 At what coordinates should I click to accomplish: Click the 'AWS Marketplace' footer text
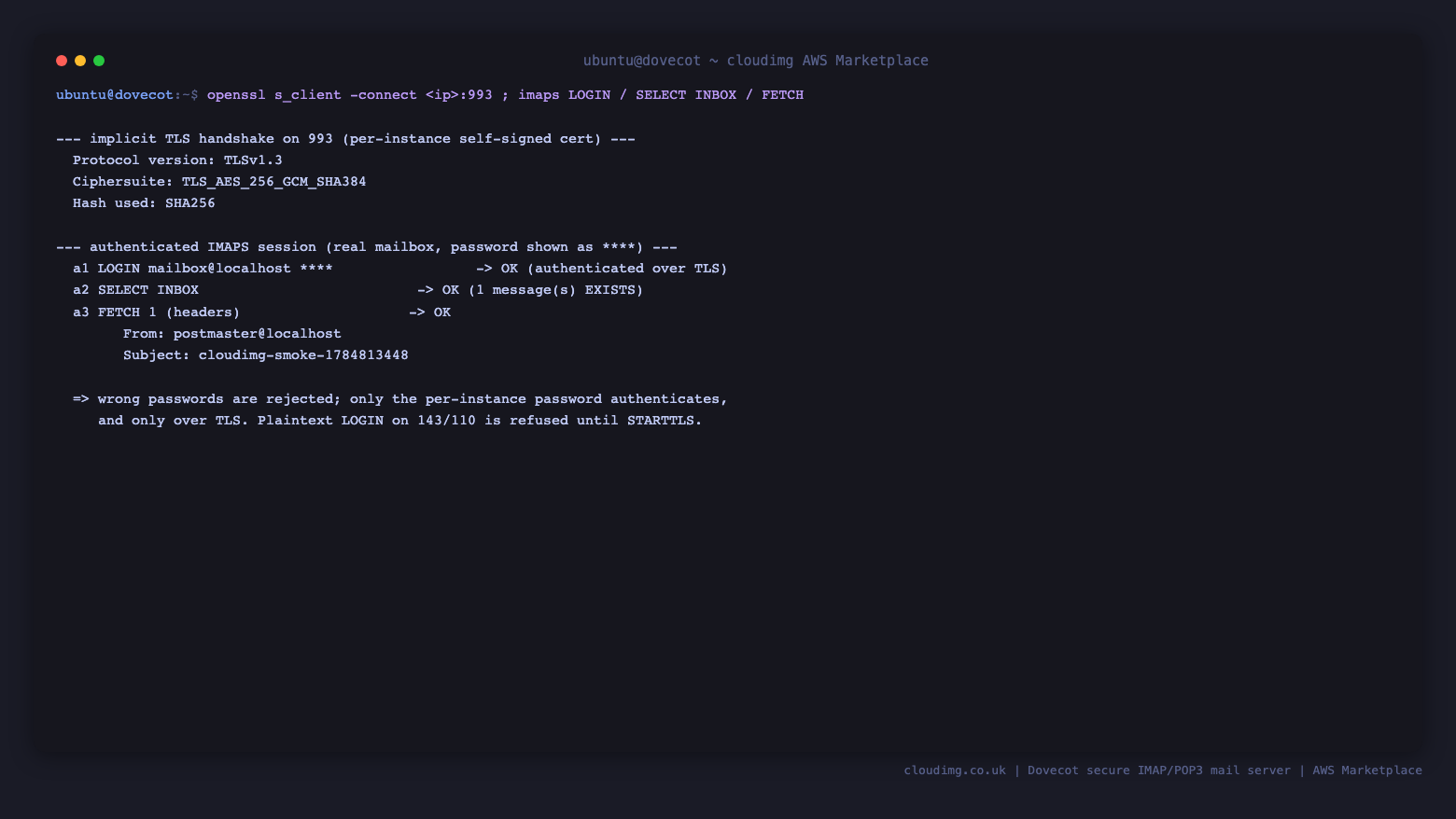(1367, 770)
